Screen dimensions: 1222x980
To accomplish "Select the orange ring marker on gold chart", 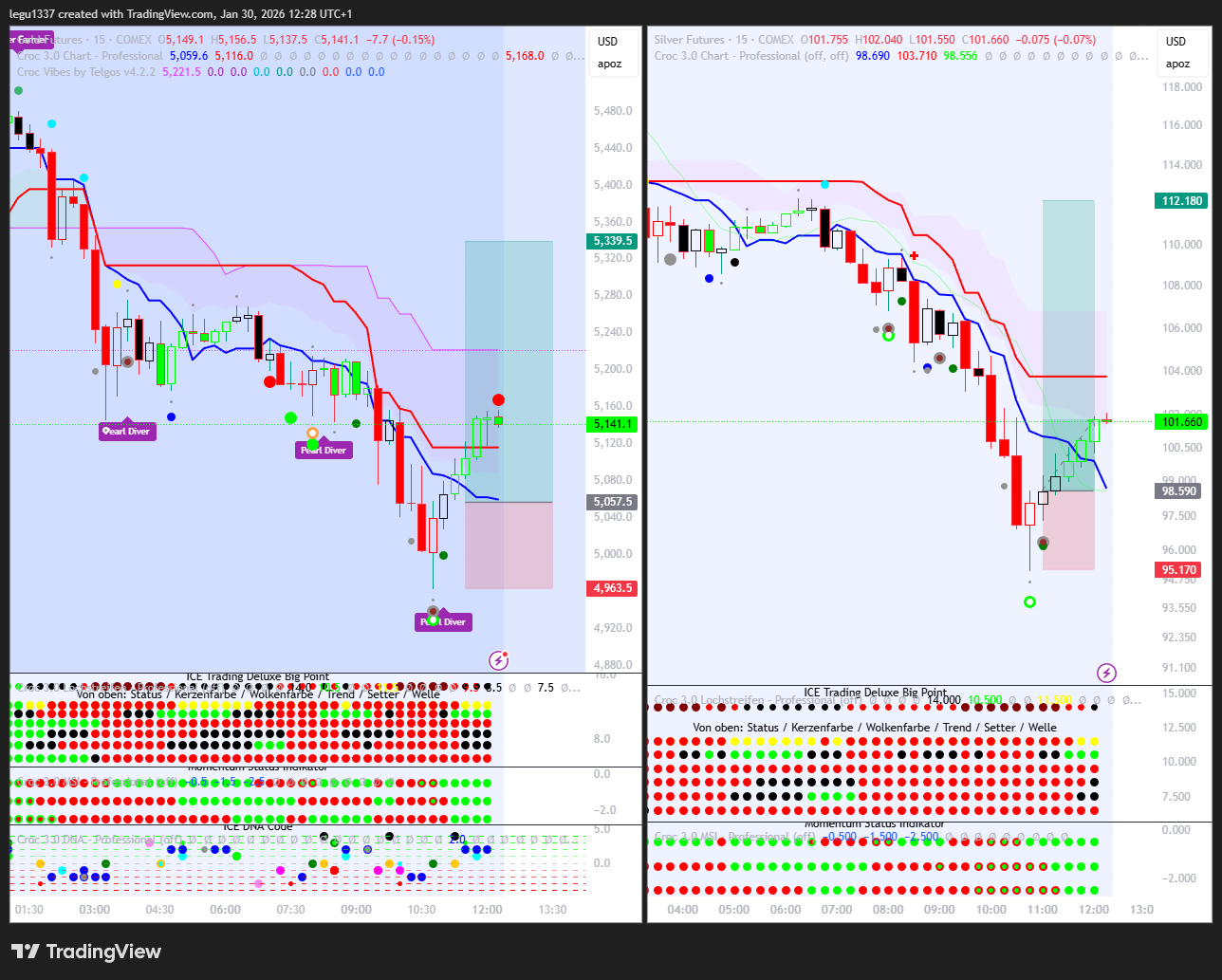I will coord(312,434).
